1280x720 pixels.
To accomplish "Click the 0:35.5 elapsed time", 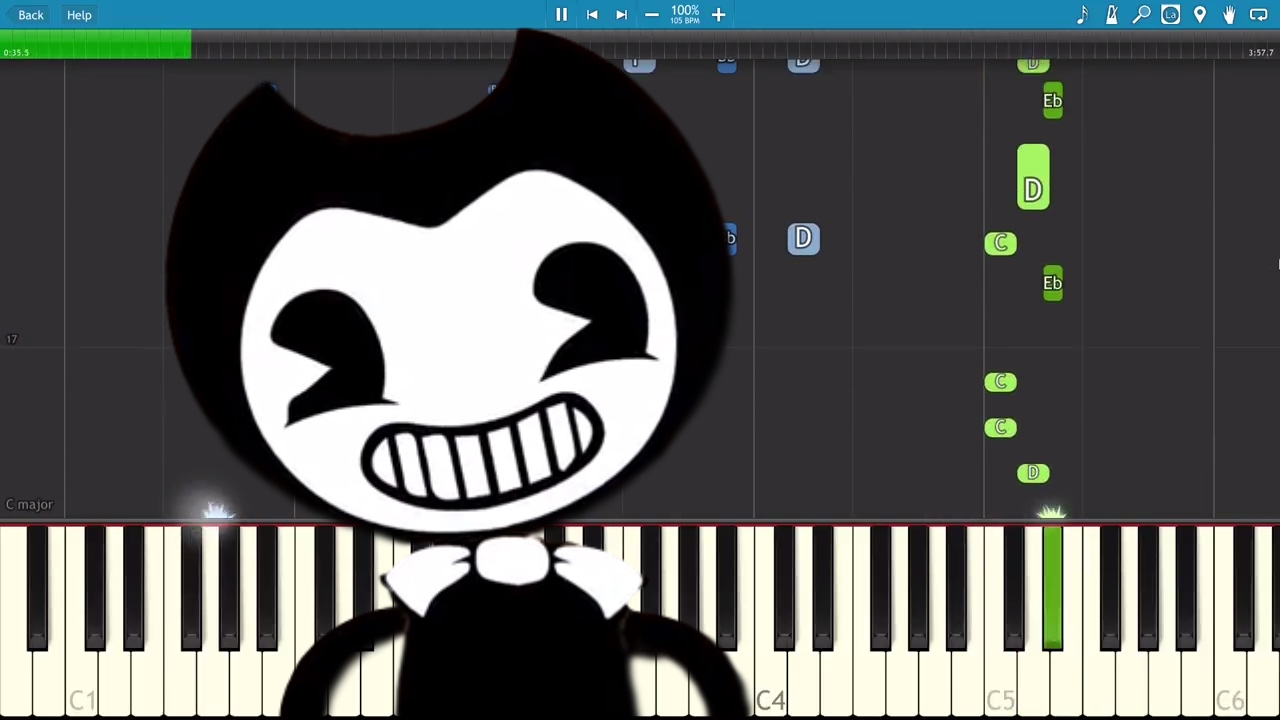I will coord(16,53).
